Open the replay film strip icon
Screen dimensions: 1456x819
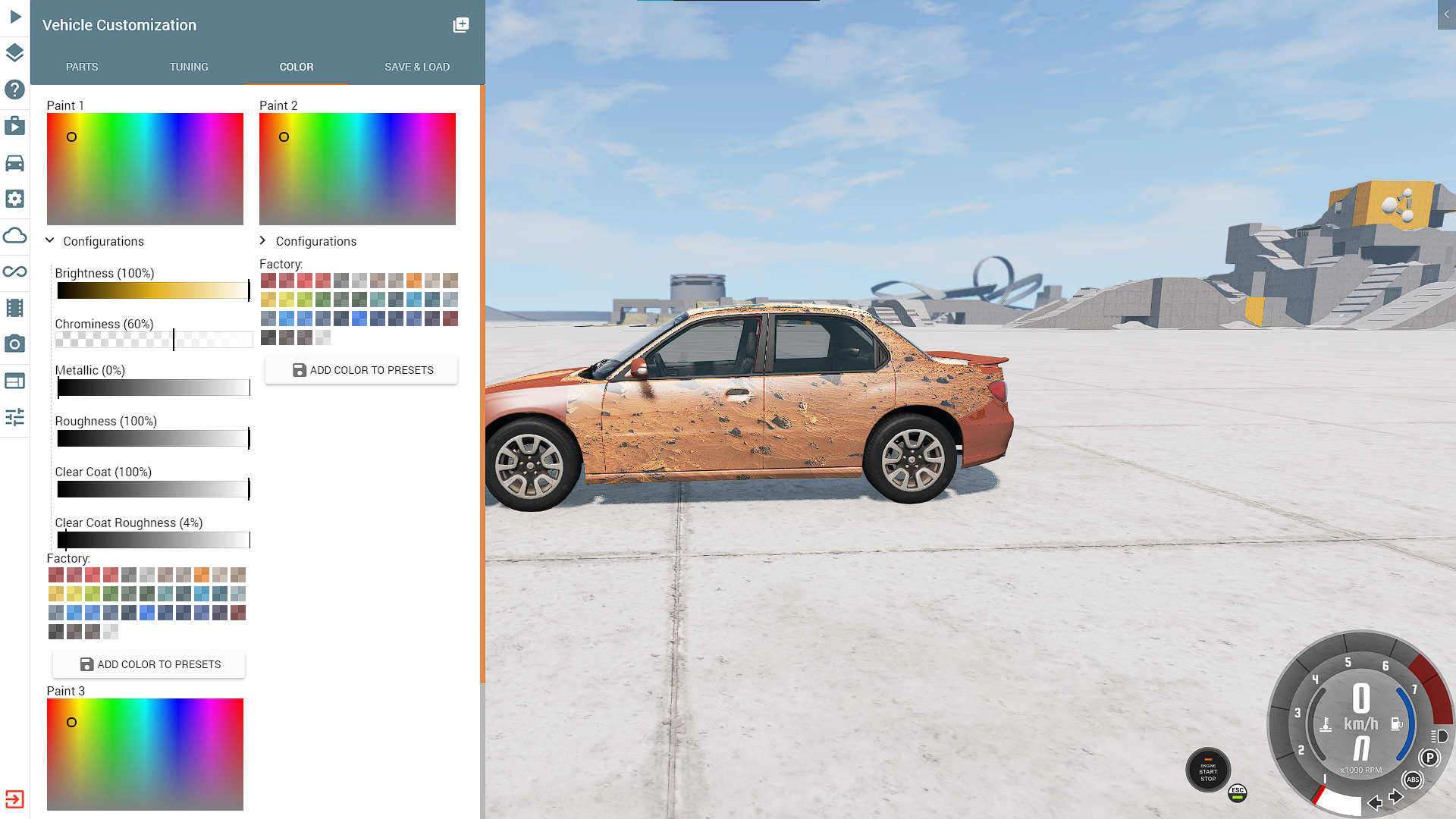click(14, 308)
